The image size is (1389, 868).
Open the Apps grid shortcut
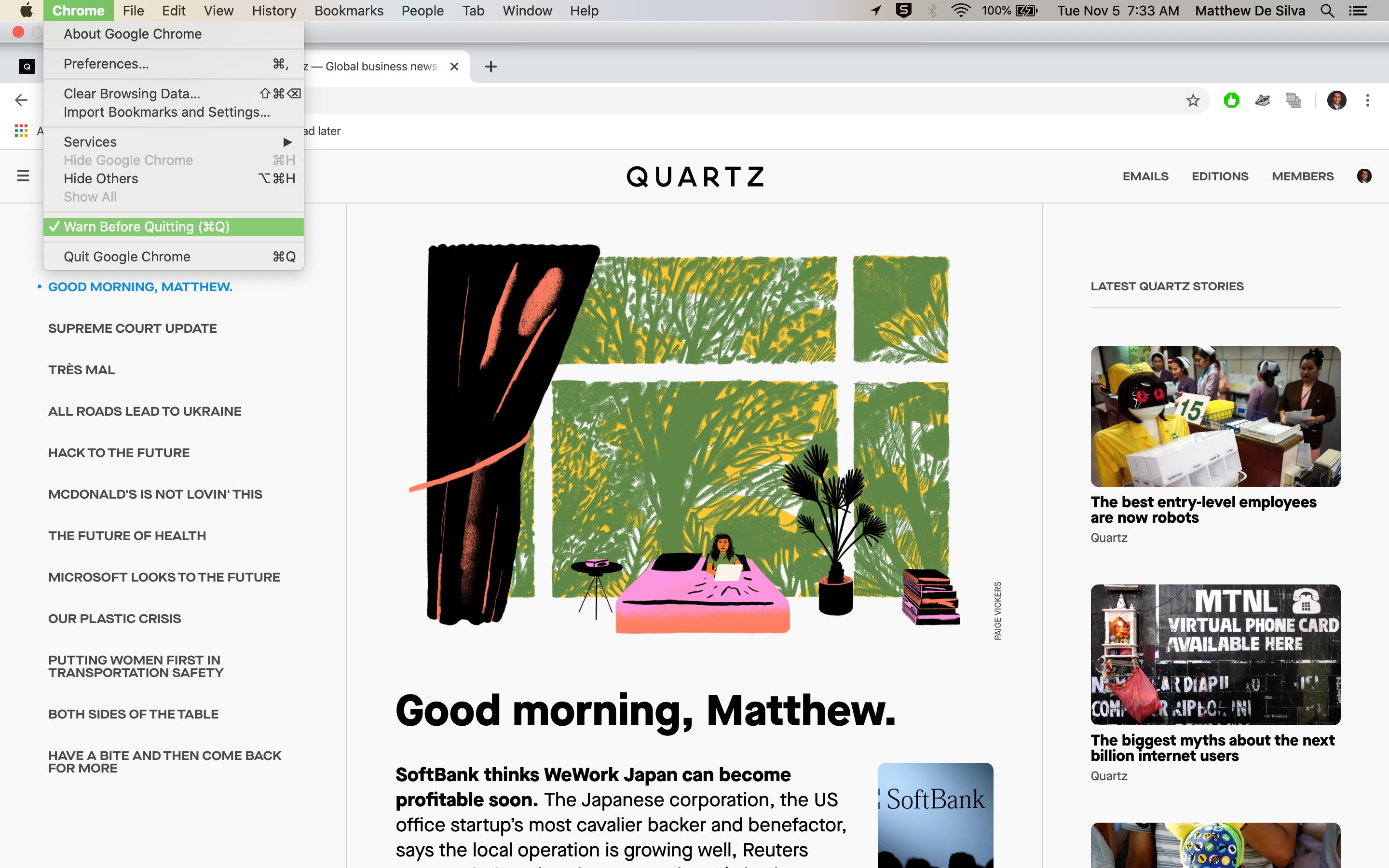coord(21,131)
